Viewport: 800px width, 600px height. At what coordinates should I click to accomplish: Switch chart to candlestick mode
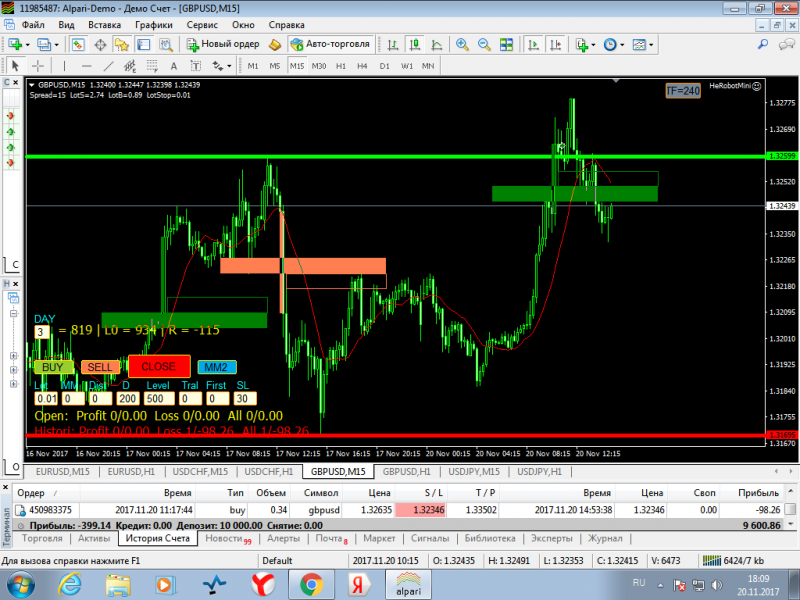point(415,45)
